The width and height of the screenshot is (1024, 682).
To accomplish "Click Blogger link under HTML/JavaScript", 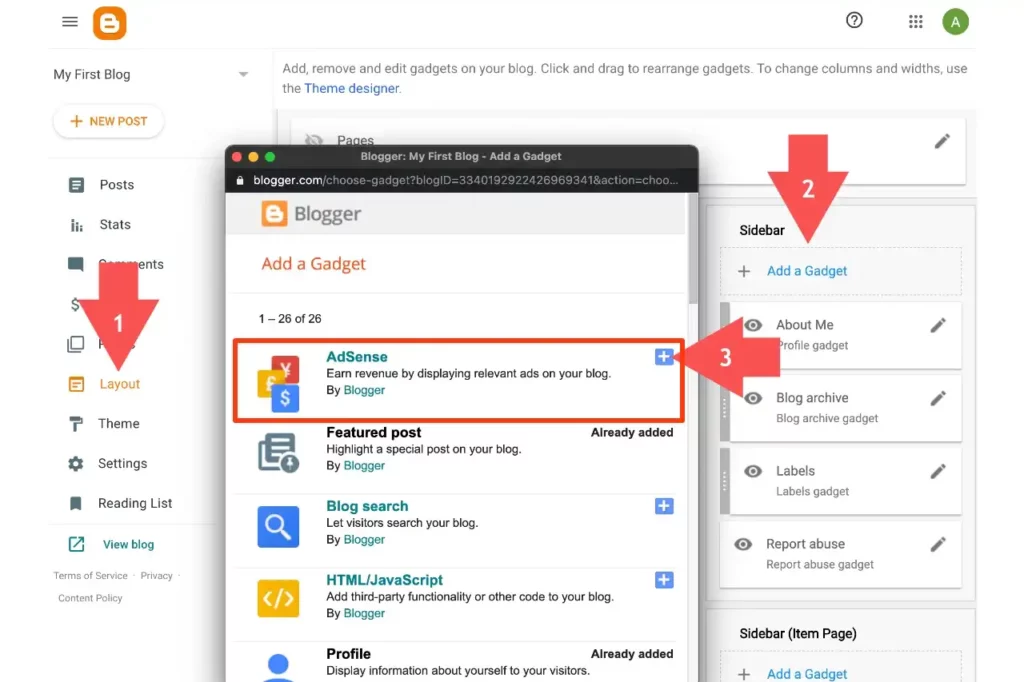I will 364,614.
